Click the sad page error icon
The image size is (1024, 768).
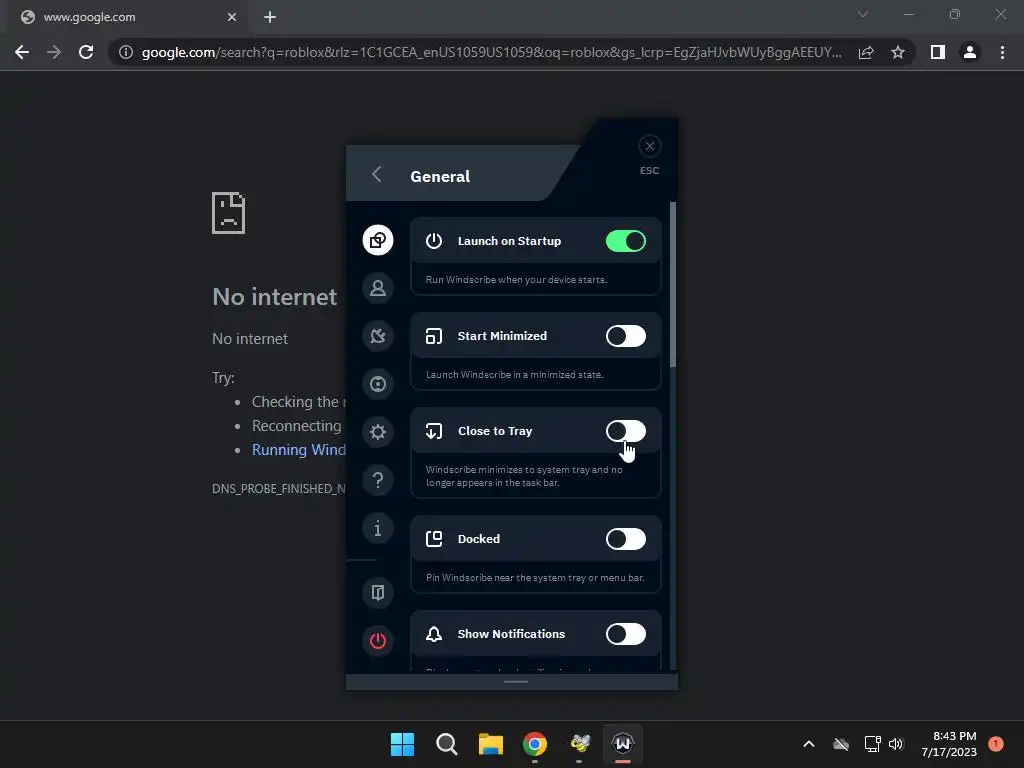coord(229,213)
